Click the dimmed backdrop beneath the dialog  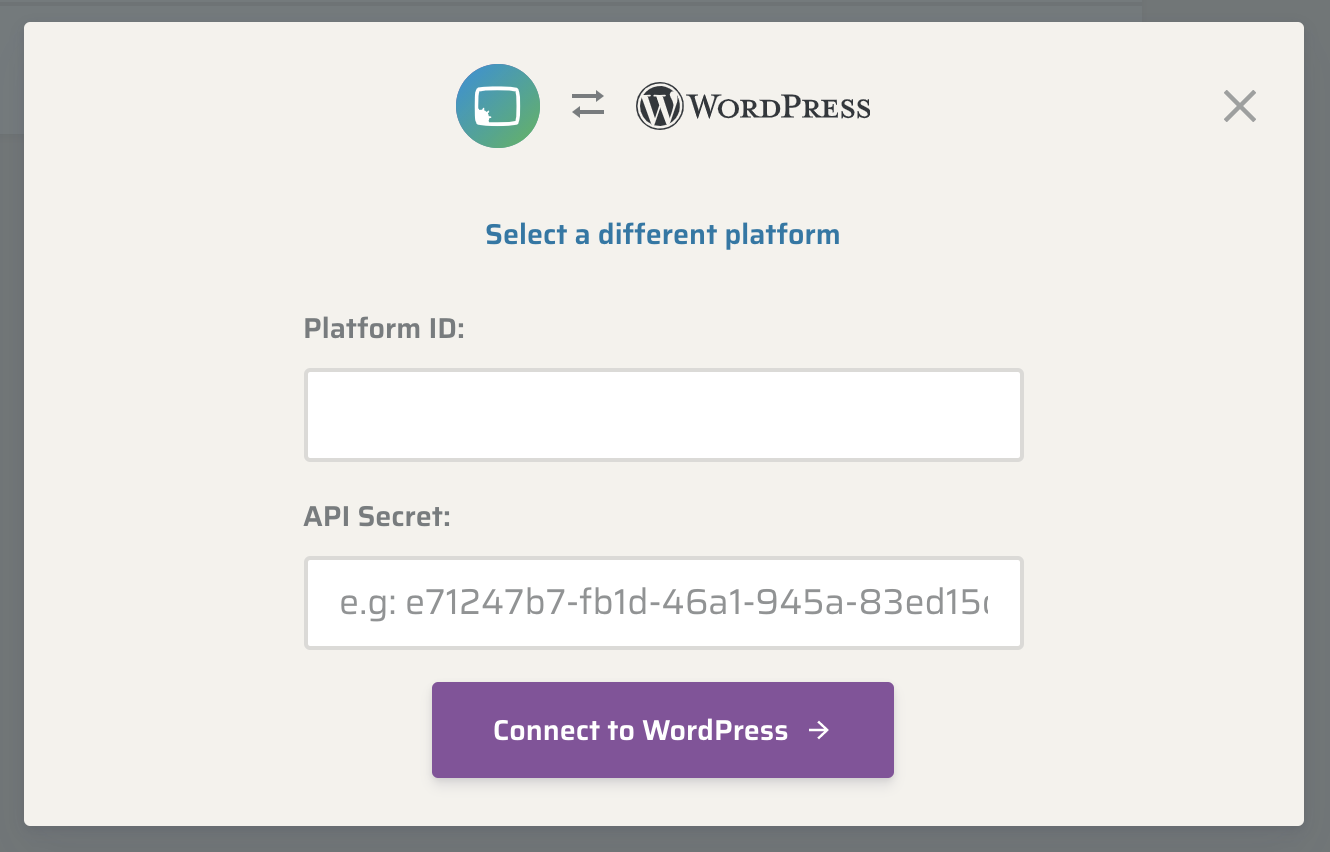(664, 839)
